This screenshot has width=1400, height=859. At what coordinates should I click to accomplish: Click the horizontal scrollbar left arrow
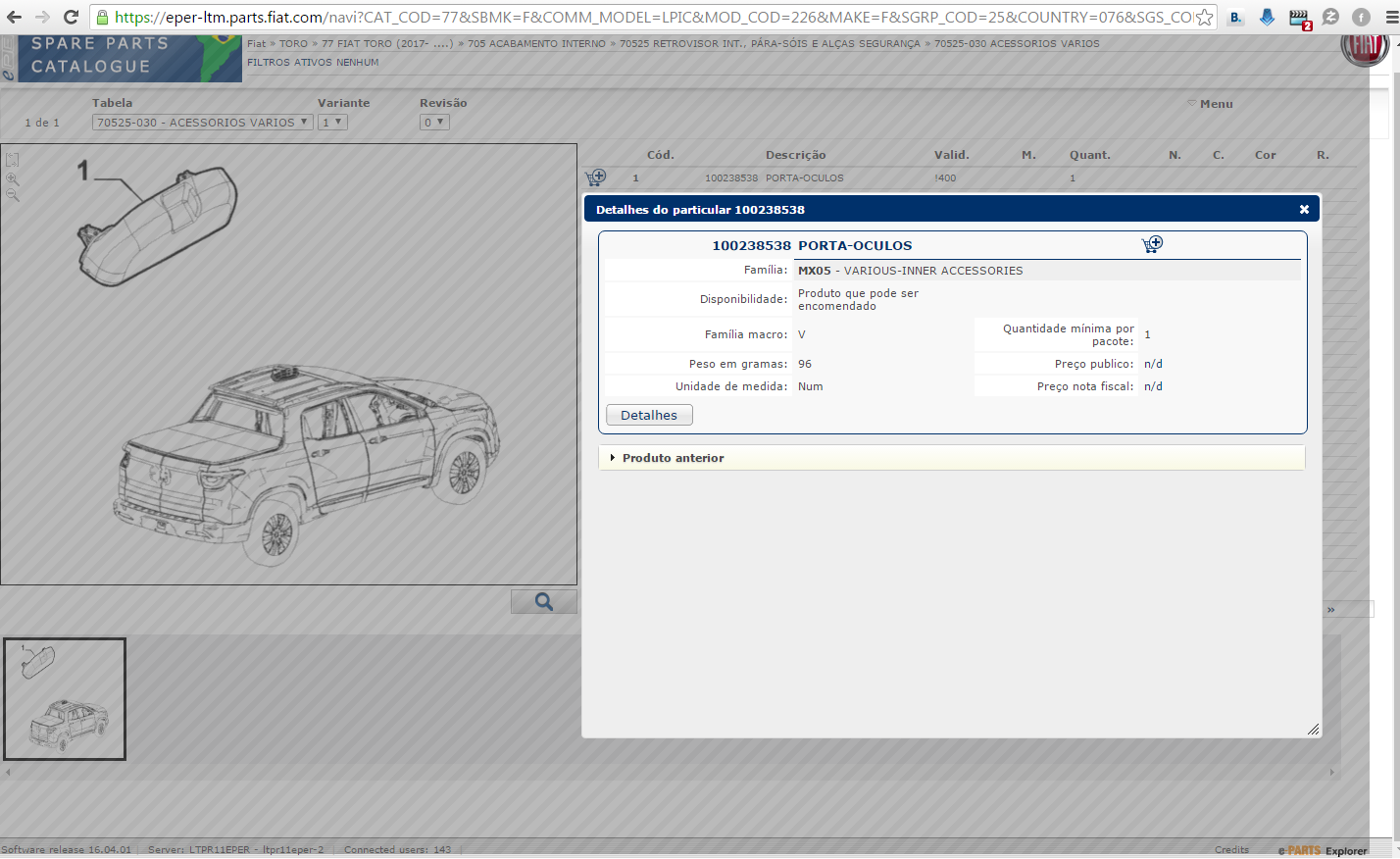(8, 773)
